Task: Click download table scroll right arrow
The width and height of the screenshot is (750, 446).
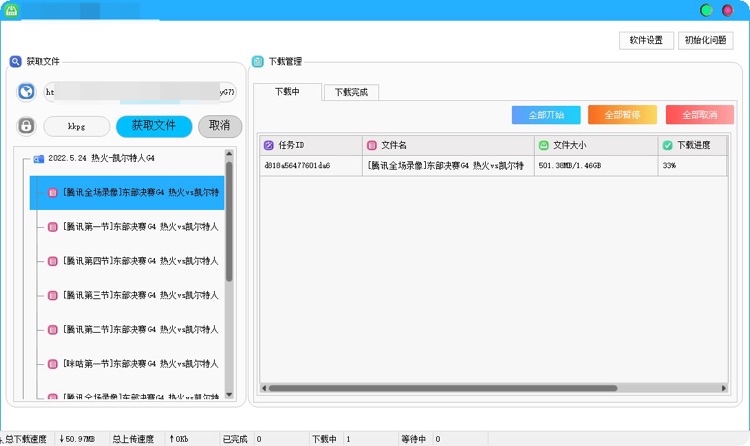Action: click(x=724, y=388)
